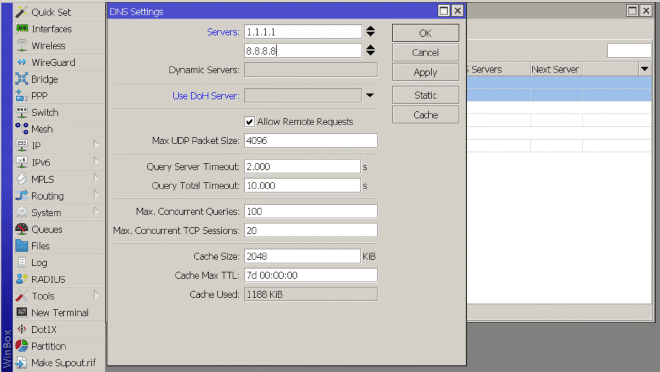Select the Interfaces menu label
Screen dimensions: 660x372
pyautogui.click(x=52, y=29)
